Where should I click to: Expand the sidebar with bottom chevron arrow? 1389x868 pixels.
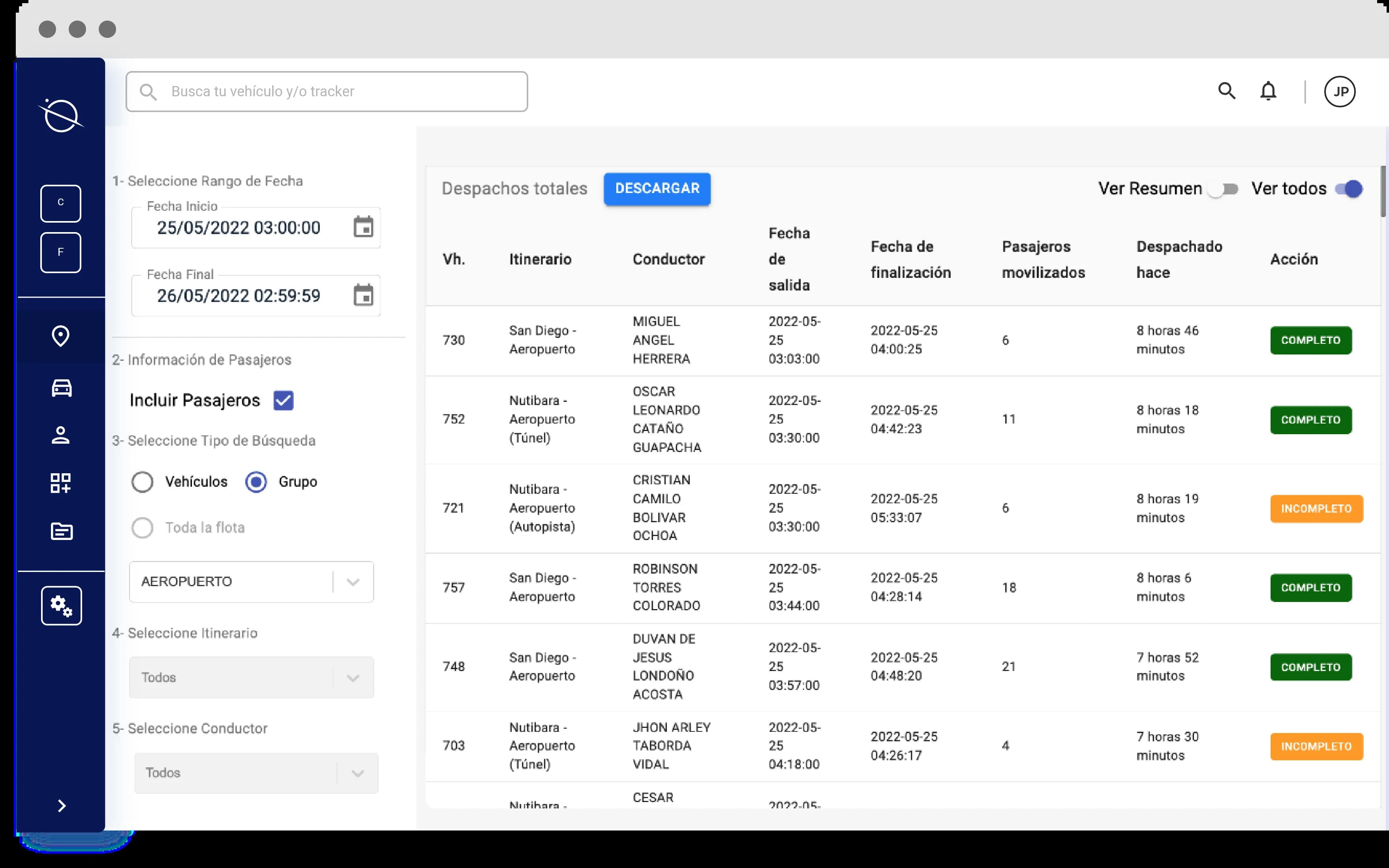pos(62,806)
